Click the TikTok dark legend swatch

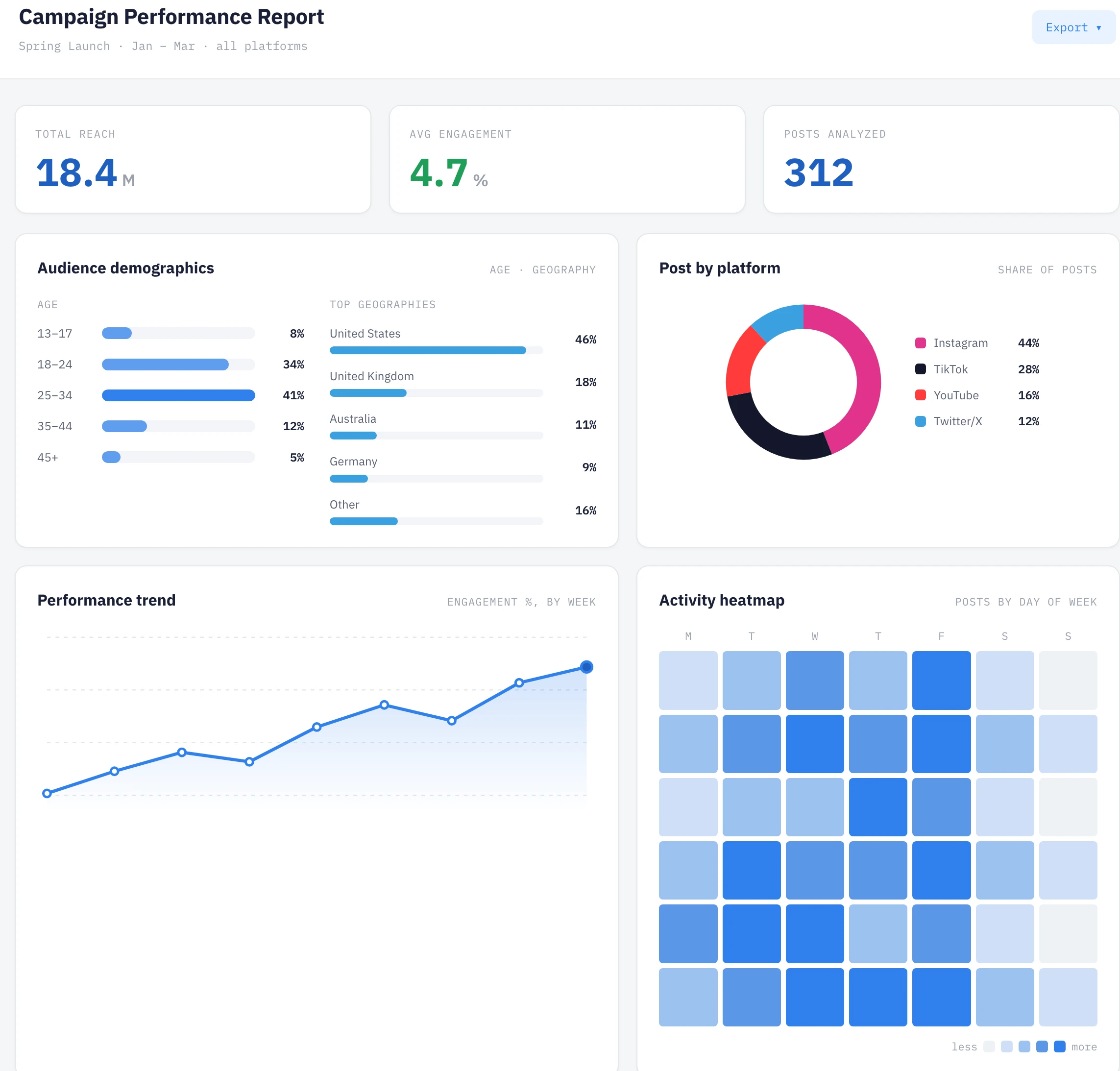[920, 369]
